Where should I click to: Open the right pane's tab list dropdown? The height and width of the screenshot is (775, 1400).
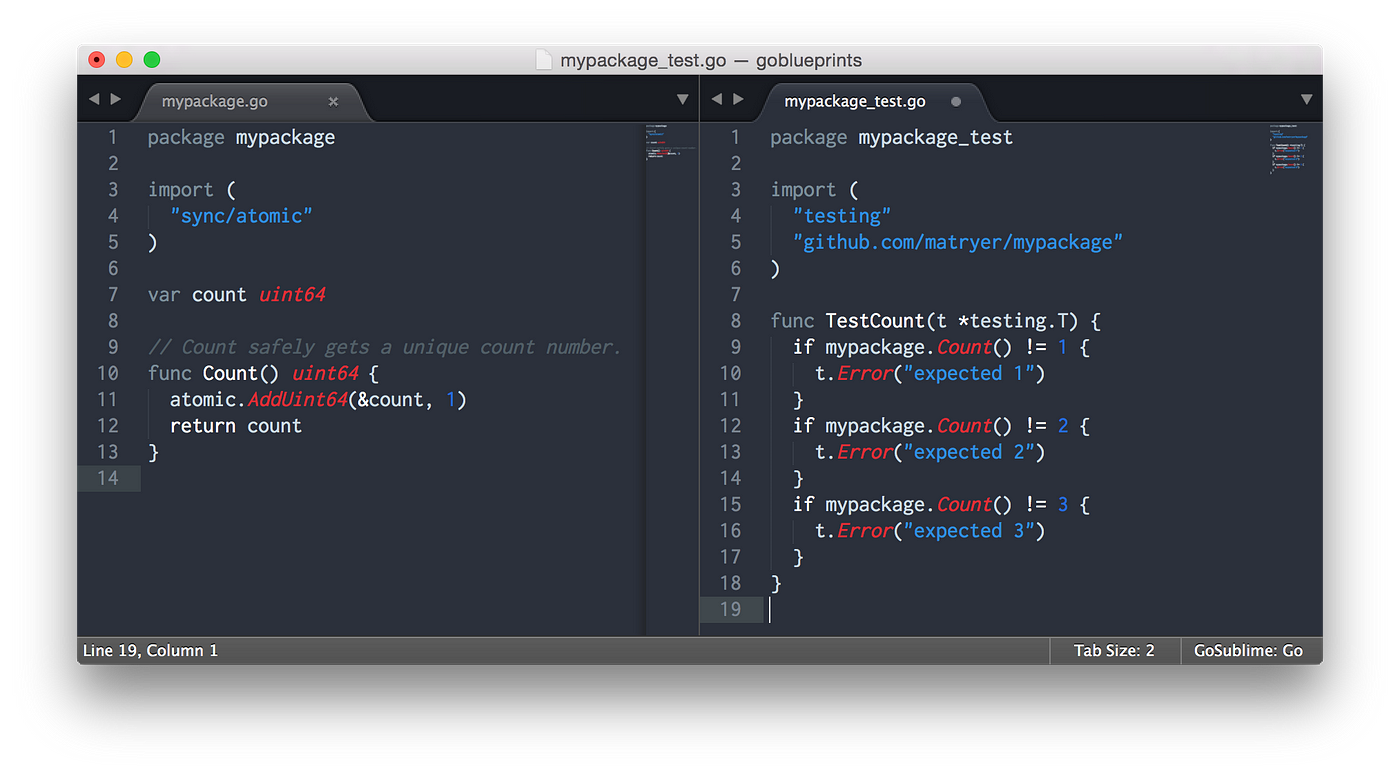(1306, 99)
